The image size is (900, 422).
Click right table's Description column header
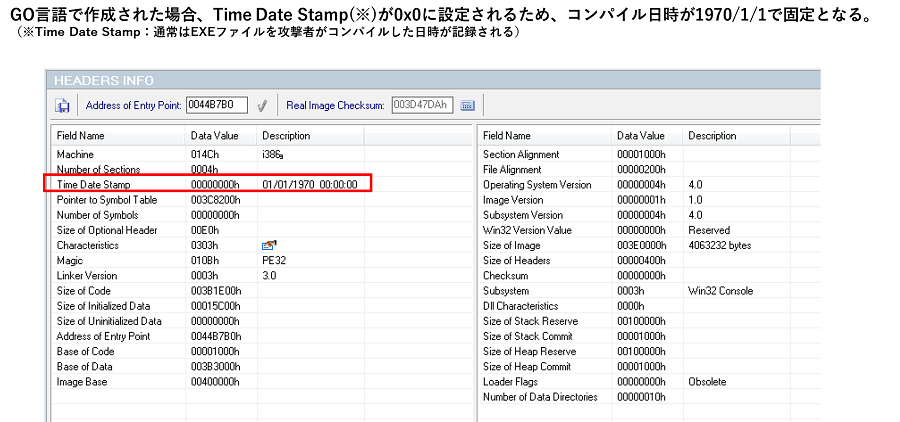[x=712, y=135]
